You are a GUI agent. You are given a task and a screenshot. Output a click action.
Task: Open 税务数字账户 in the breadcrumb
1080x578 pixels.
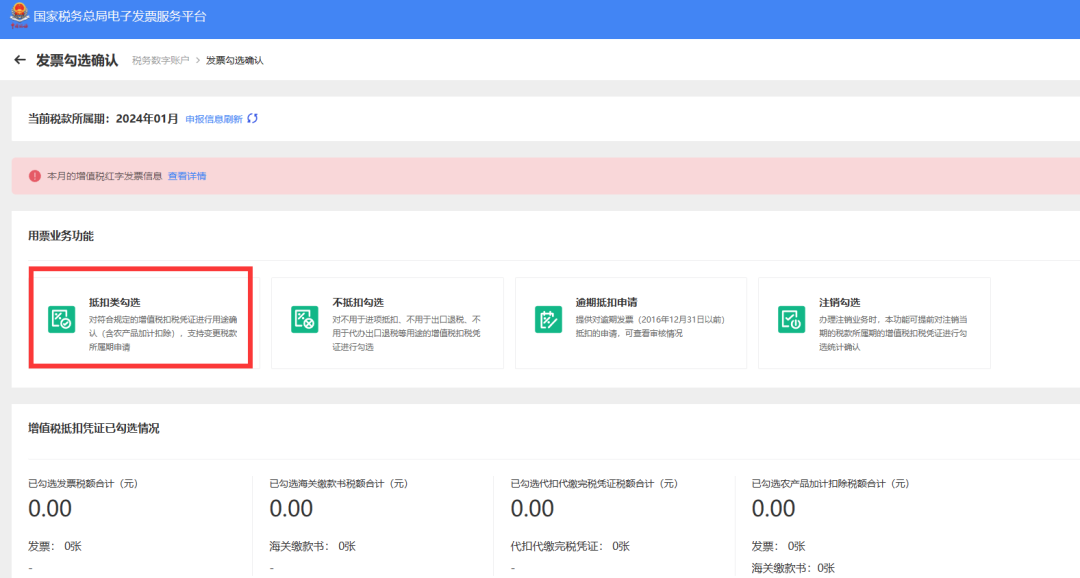pos(160,61)
